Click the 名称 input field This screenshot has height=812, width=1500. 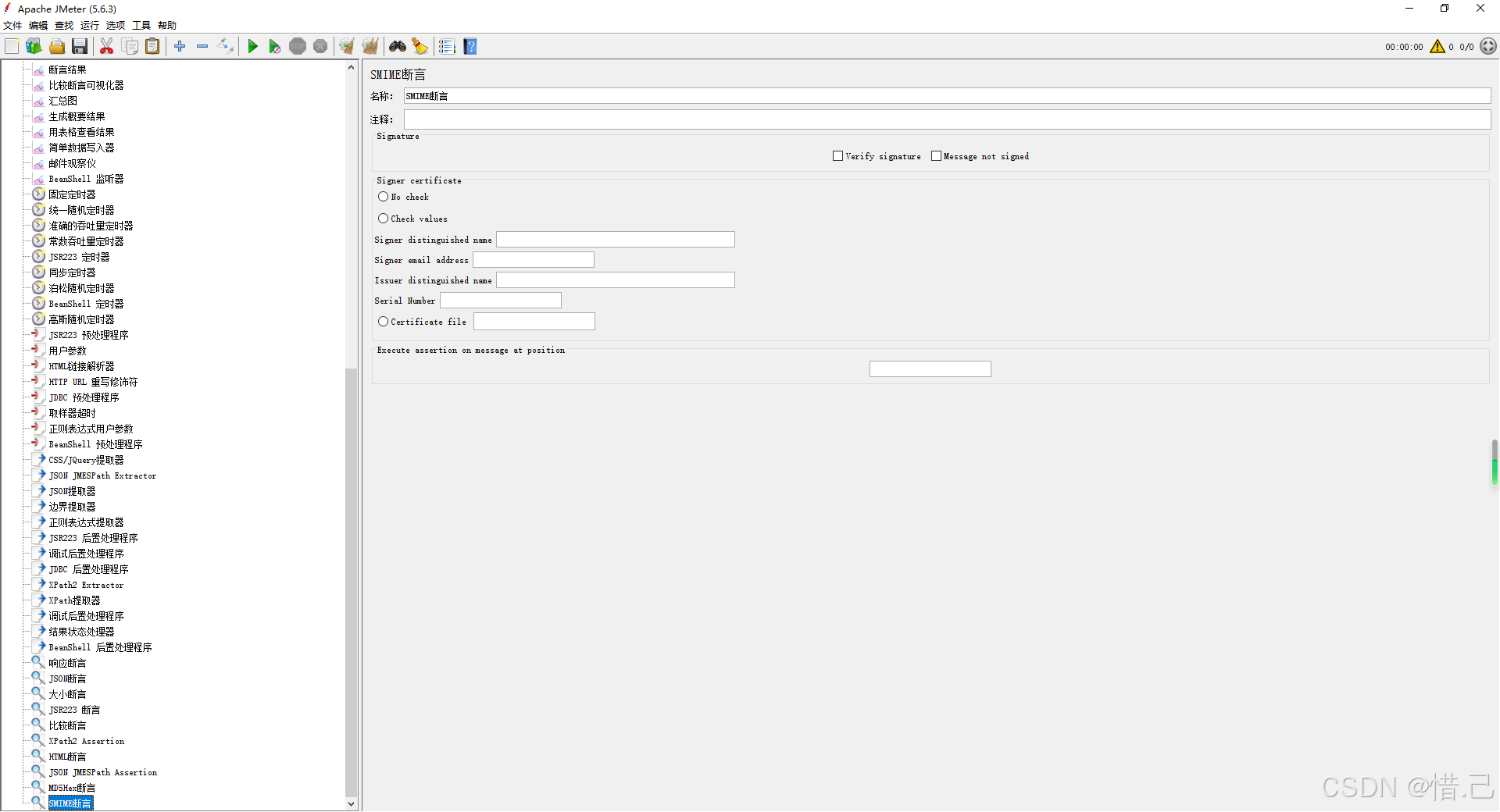947,96
